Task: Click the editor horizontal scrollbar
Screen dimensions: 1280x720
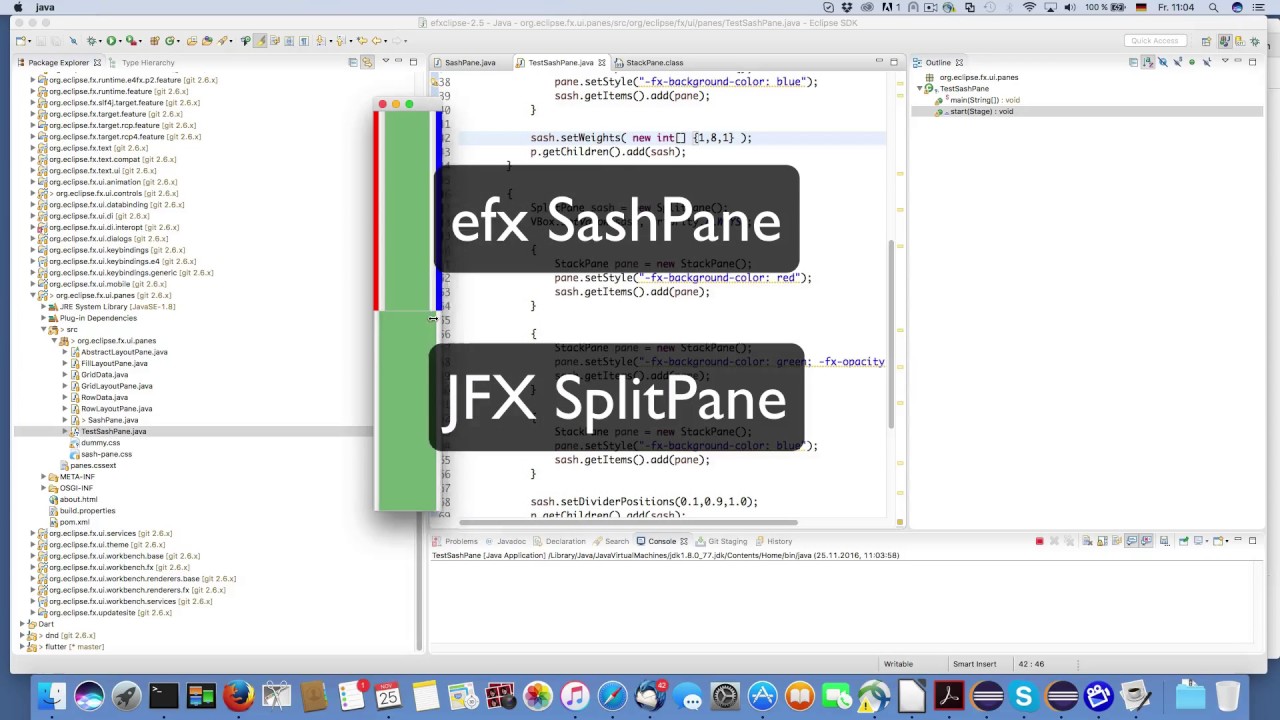Action: [628, 522]
